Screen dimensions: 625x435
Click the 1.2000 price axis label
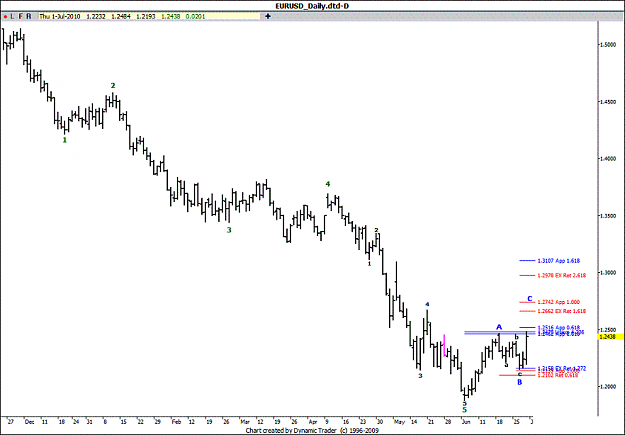click(x=608, y=386)
